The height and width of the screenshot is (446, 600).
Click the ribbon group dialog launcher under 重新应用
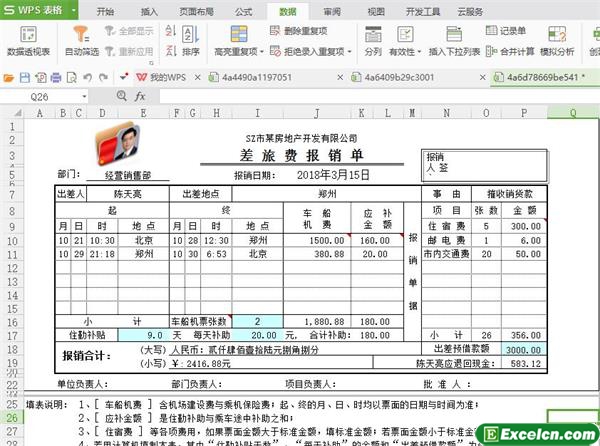pyautogui.click(x=151, y=63)
